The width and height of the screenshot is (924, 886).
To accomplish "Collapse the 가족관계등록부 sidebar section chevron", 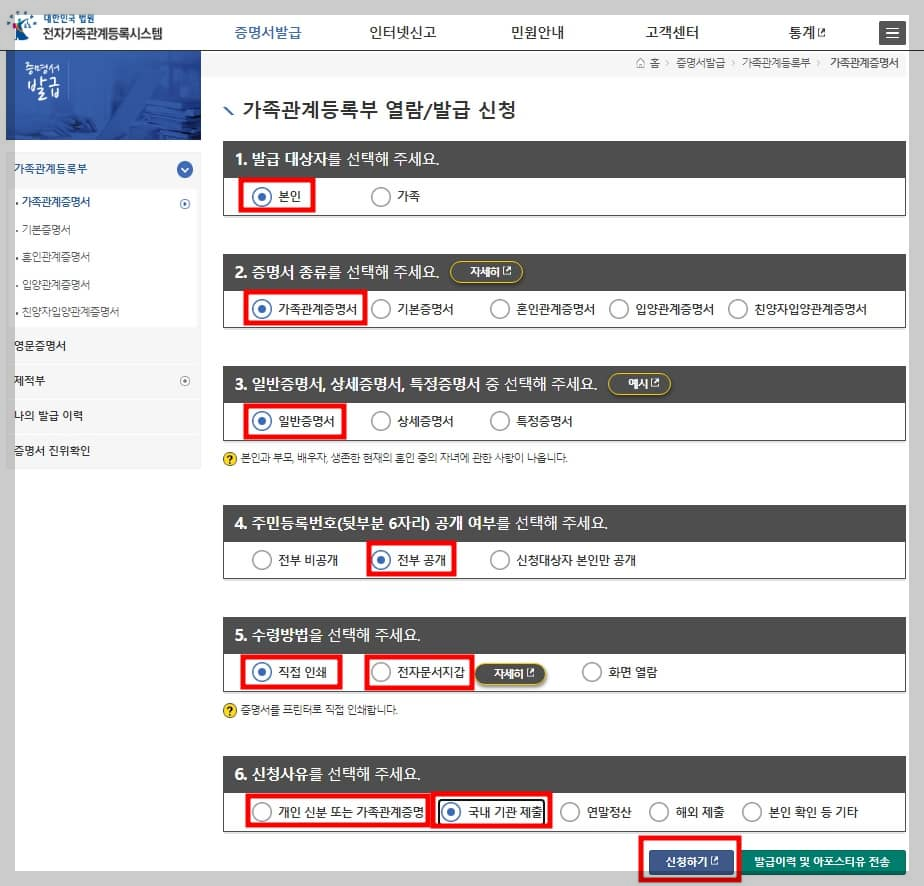I will click(185, 170).
